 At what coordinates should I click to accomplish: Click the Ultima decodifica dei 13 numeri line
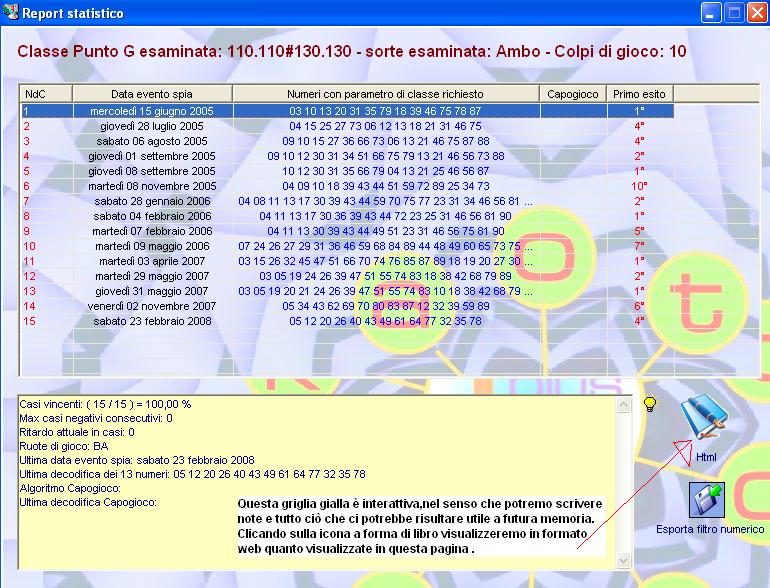192,474
